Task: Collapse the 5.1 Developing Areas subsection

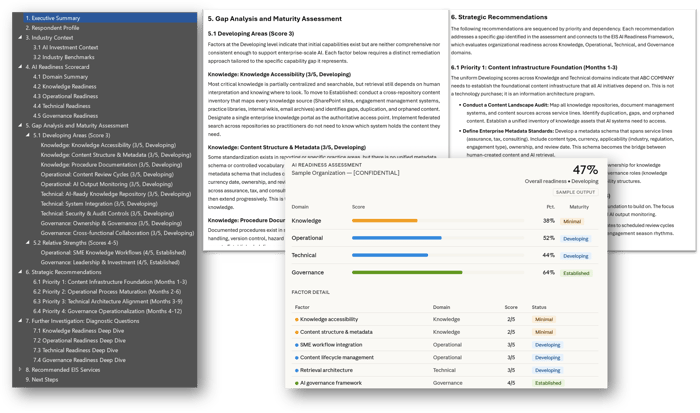Action: [x=27, y=136]
